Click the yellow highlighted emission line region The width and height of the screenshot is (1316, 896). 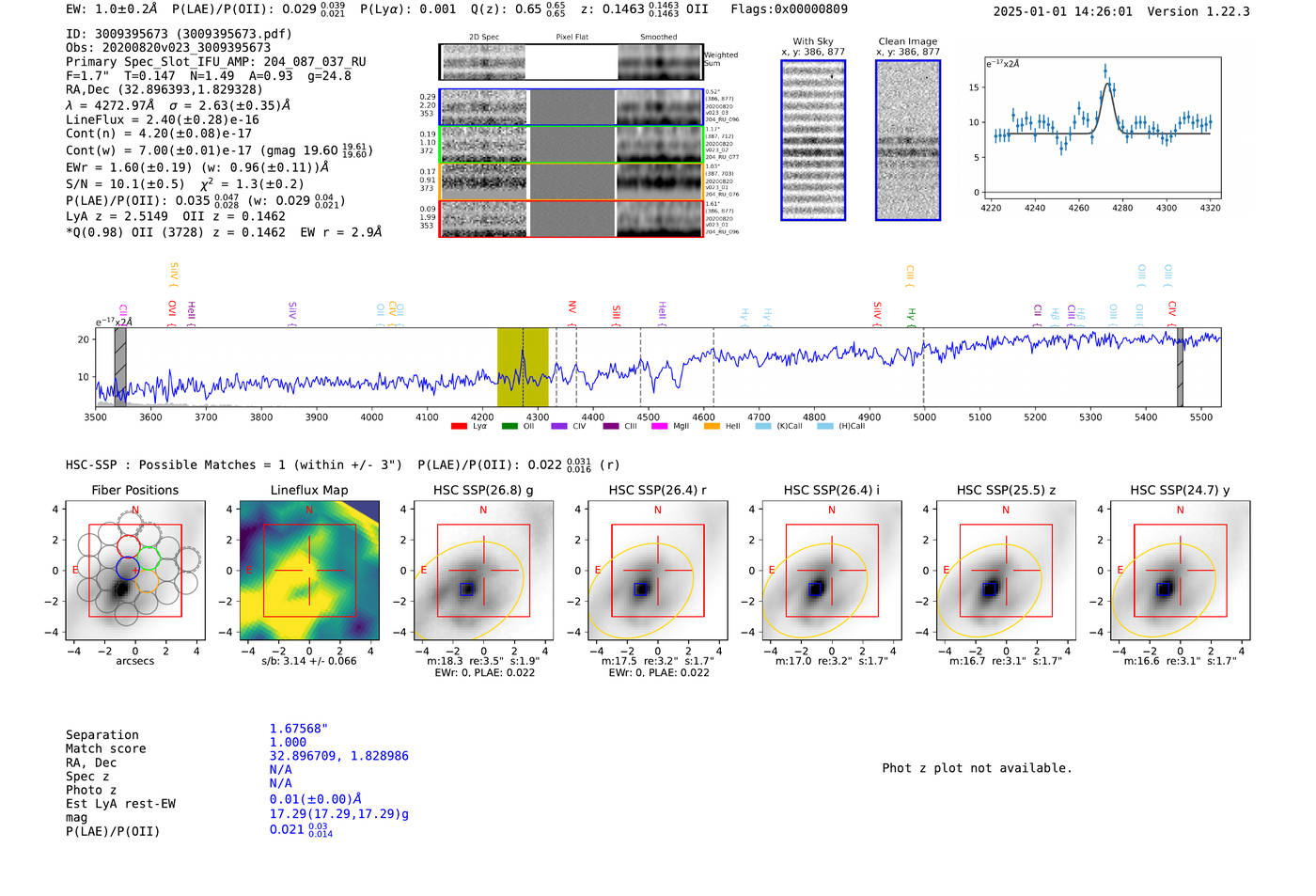523,367
